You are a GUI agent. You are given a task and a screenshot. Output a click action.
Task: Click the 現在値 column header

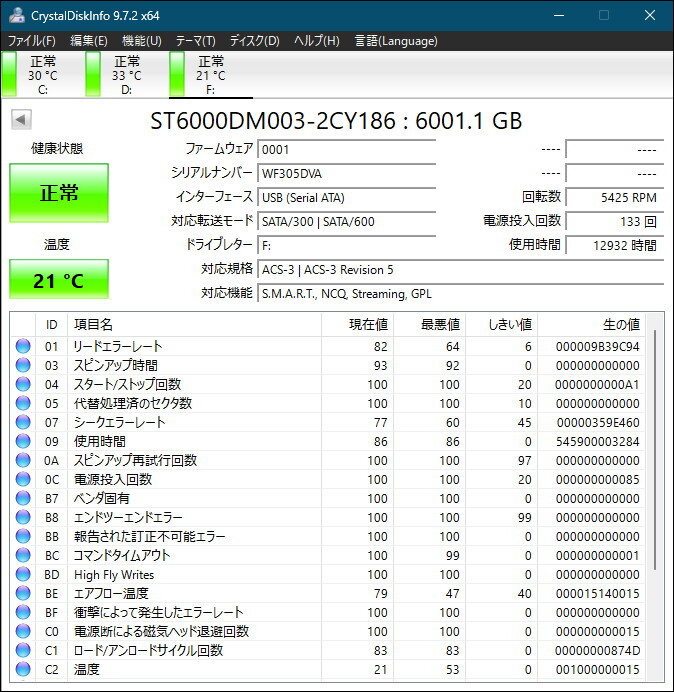click(x=358, y=324)
